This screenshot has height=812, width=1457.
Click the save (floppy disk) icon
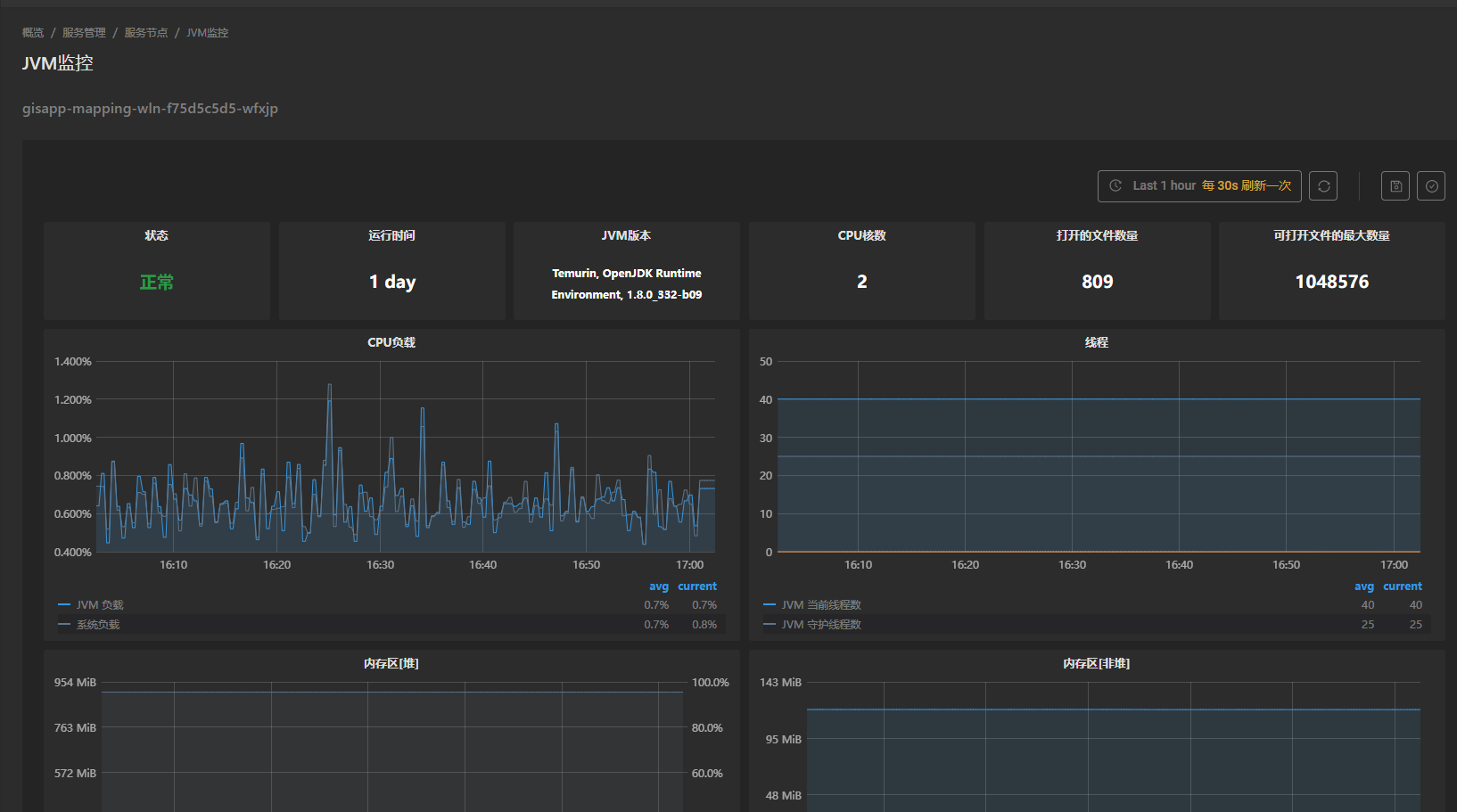tap(1395, 185)
